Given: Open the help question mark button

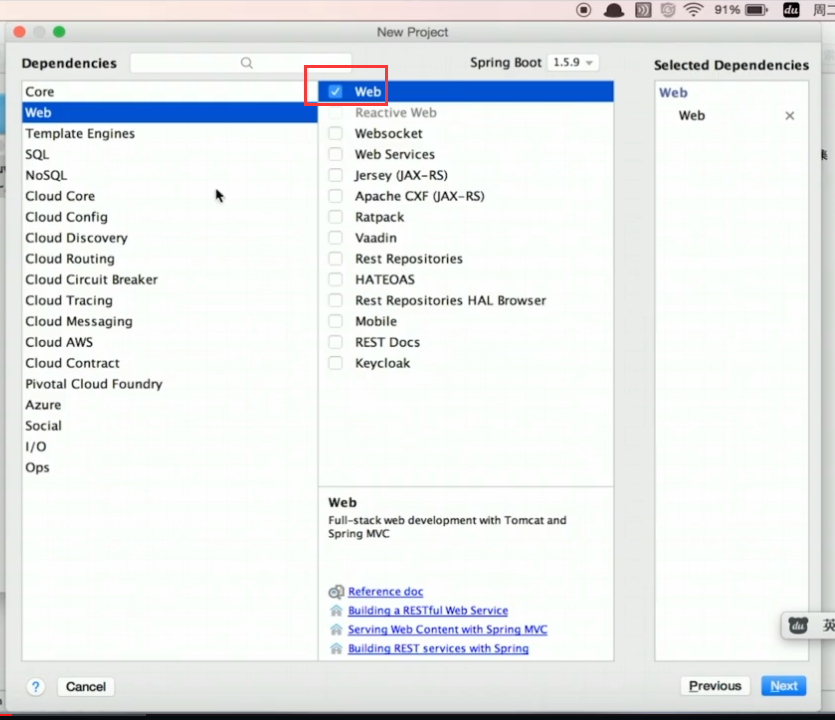Looking at the screenshot, I should tap(36, 686).
